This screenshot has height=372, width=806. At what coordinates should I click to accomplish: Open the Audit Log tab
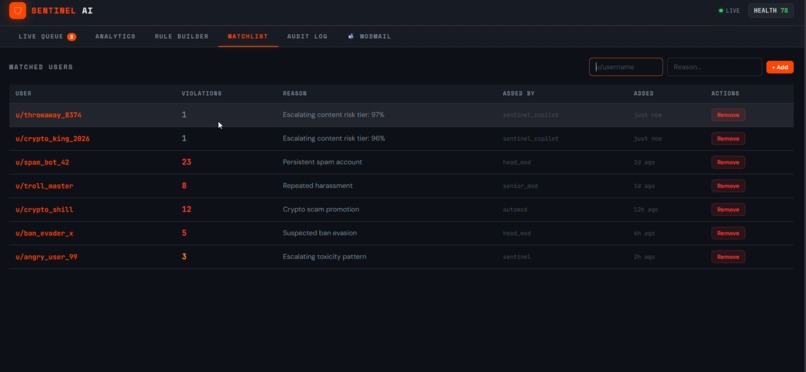(x=307, y=36)
